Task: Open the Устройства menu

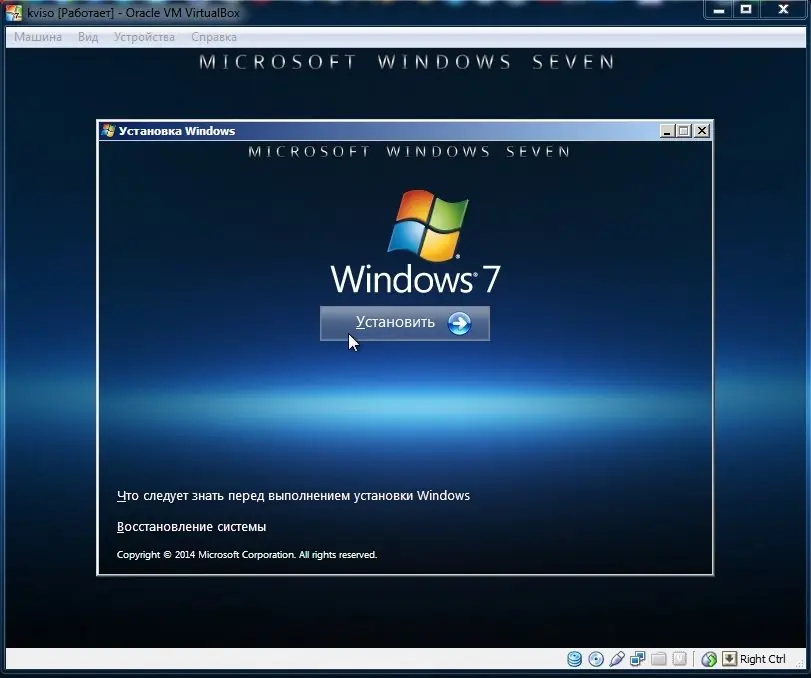Action: [144, 37]
